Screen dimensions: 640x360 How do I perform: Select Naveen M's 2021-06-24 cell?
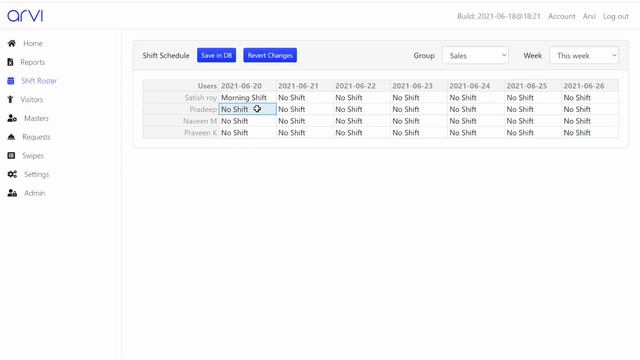click(476, 121)
